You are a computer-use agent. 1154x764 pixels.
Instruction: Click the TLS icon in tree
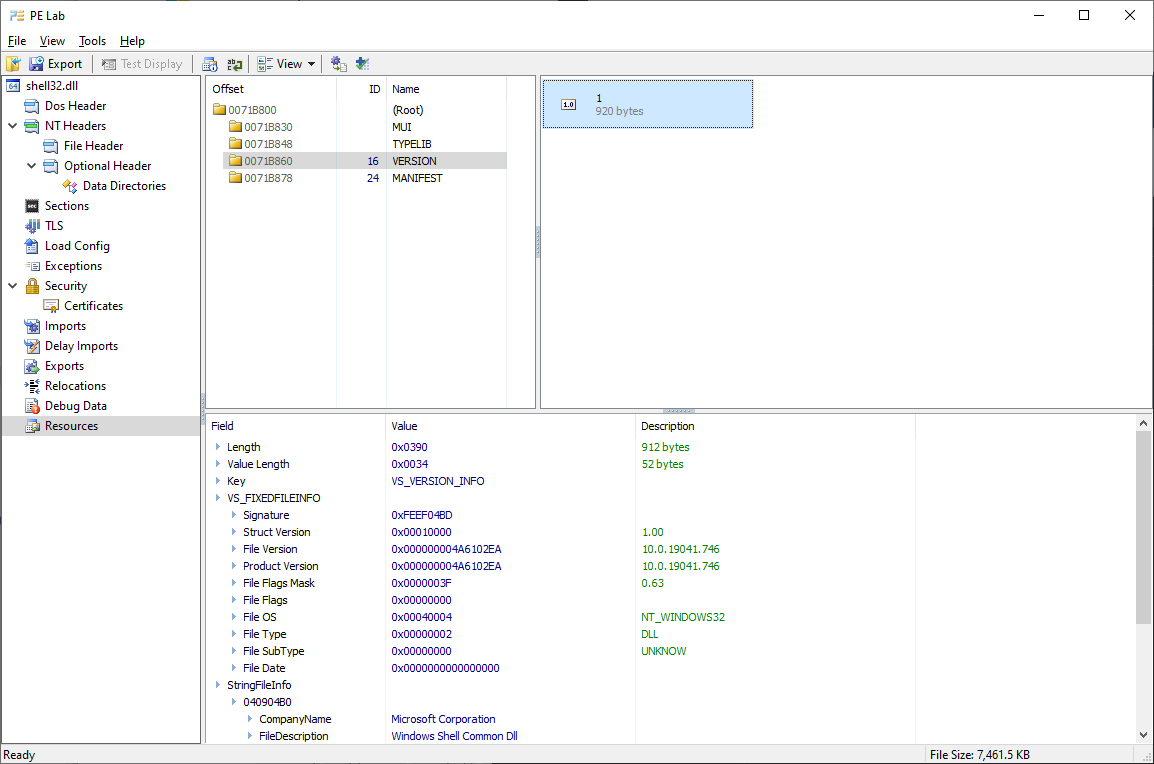point(32,226)
